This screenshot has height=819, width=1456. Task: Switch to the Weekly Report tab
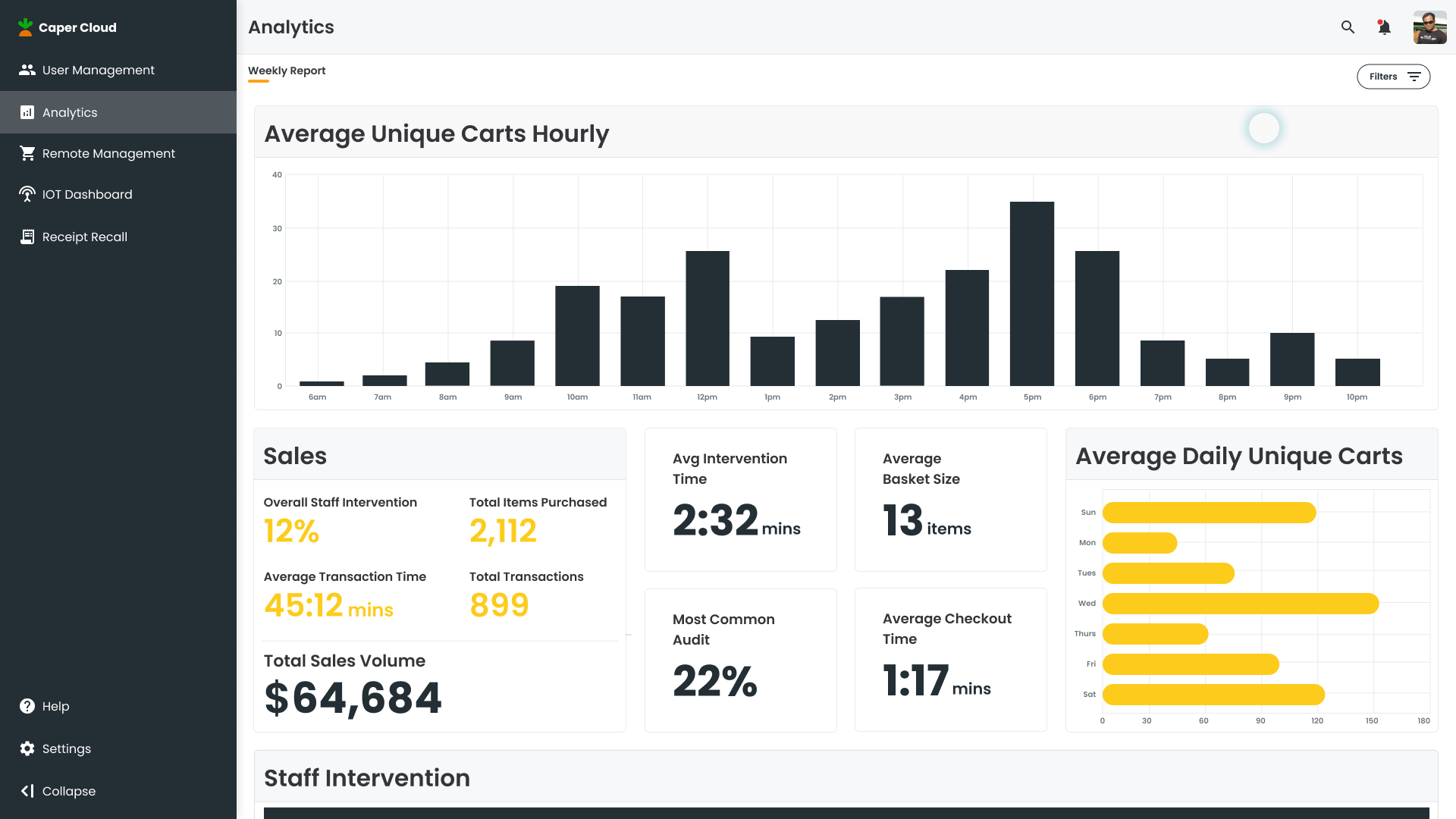coord(287,71)
